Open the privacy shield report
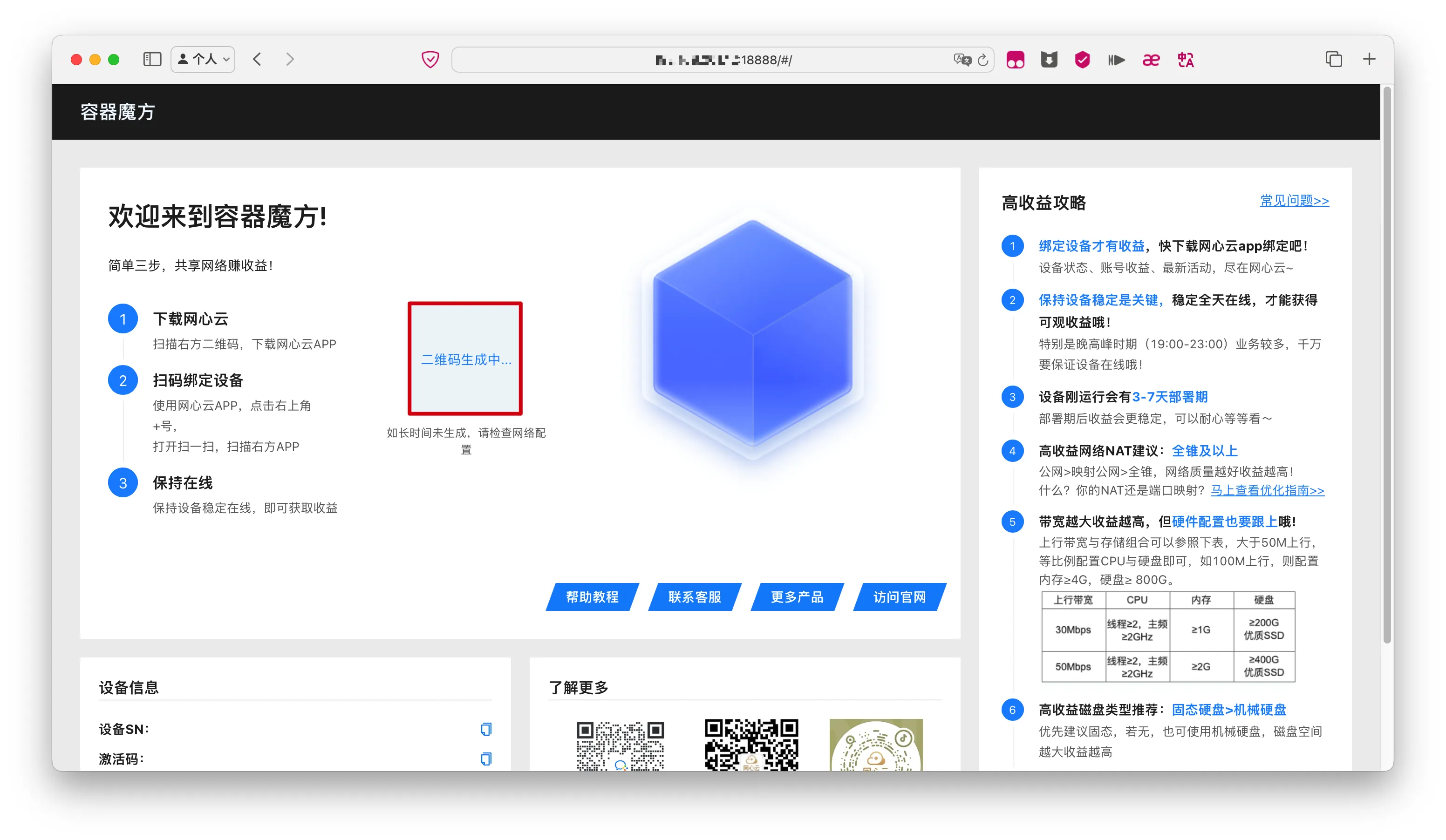 [x=430, y=60]
